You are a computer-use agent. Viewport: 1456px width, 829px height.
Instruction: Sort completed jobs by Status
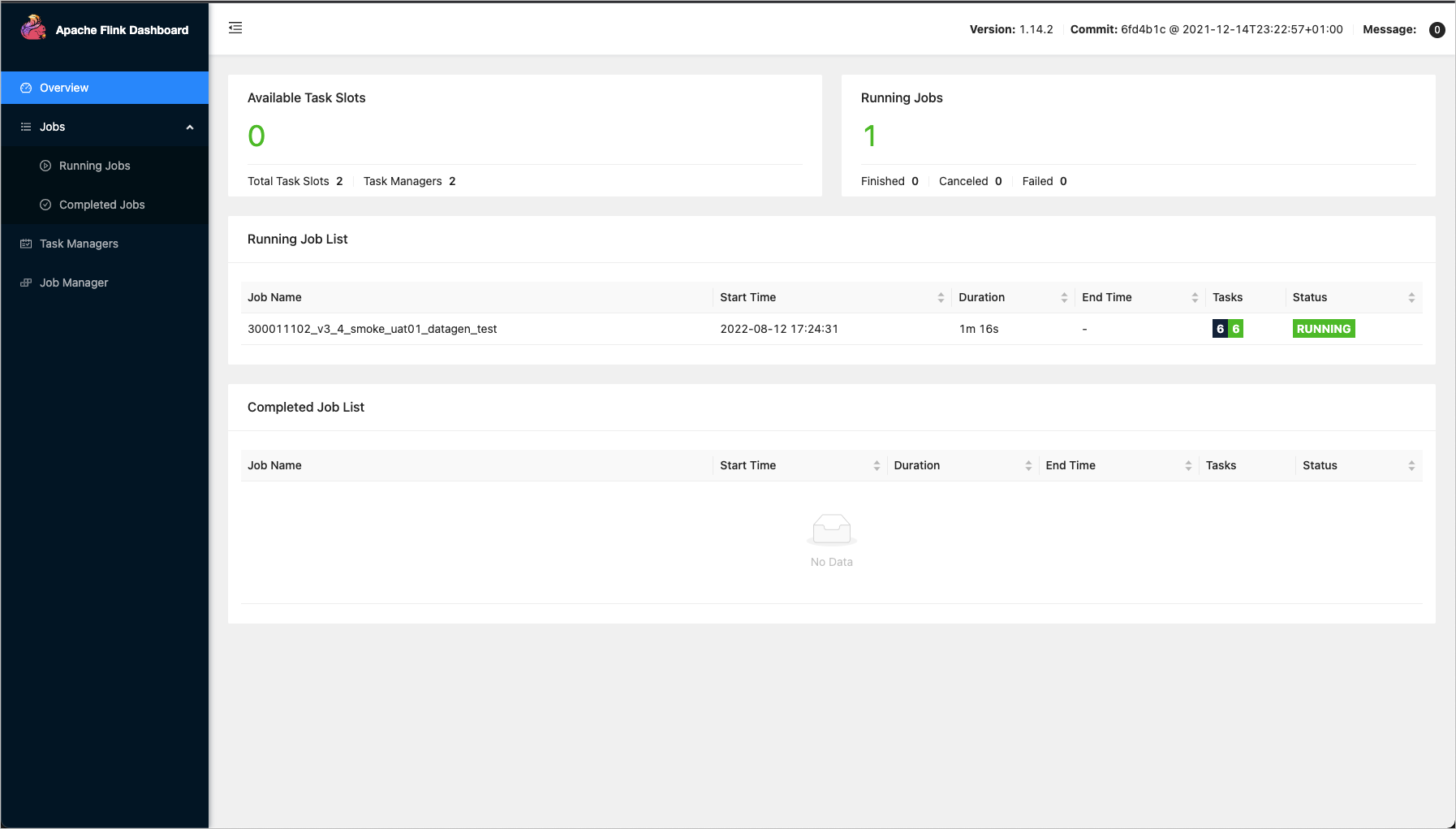(x=1411, y=466)
